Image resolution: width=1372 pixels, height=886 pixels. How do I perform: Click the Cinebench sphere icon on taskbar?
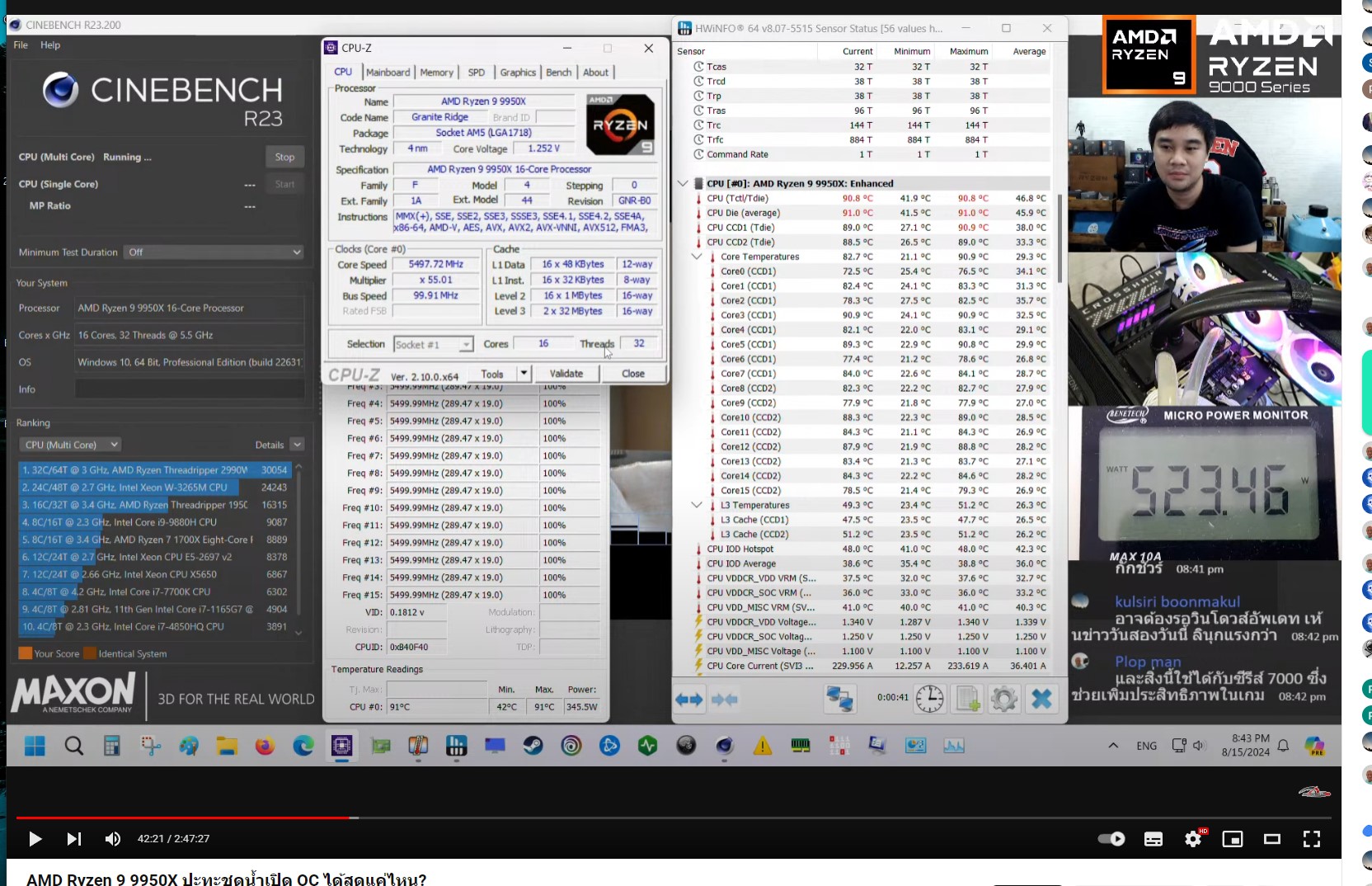pyautogui.click(x=724, y=746)
